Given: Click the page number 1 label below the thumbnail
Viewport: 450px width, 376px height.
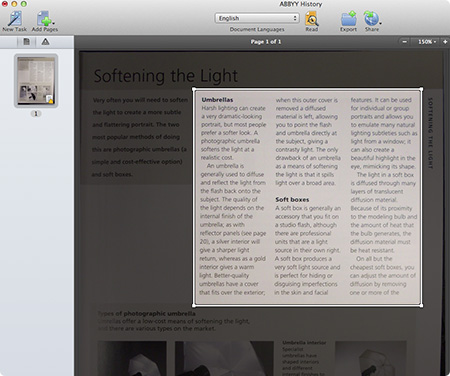Looking at the screenshot, I should (x=36, y=114).
